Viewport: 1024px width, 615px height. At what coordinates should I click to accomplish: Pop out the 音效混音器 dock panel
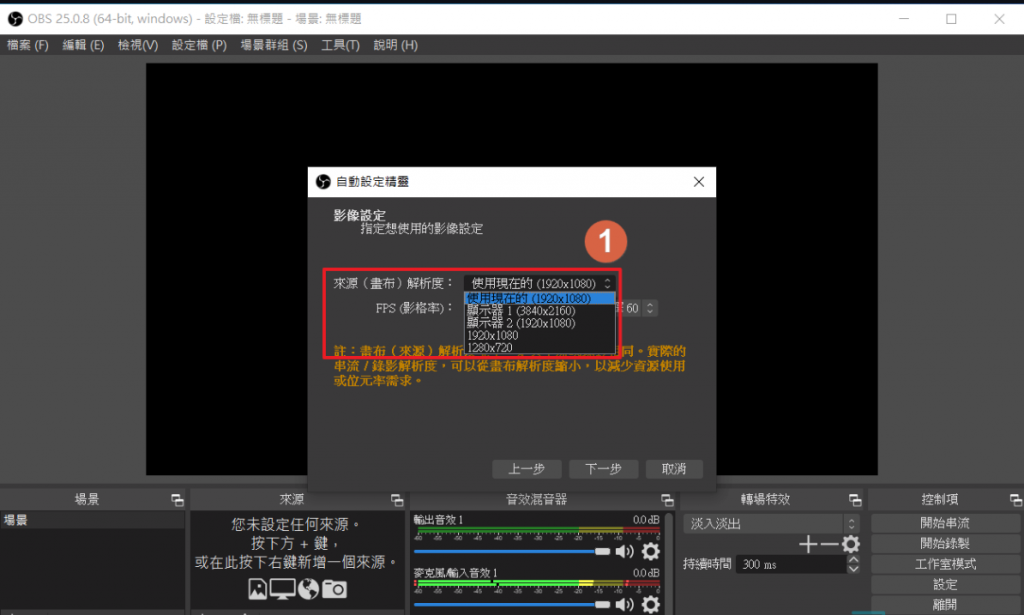[667, 500]
